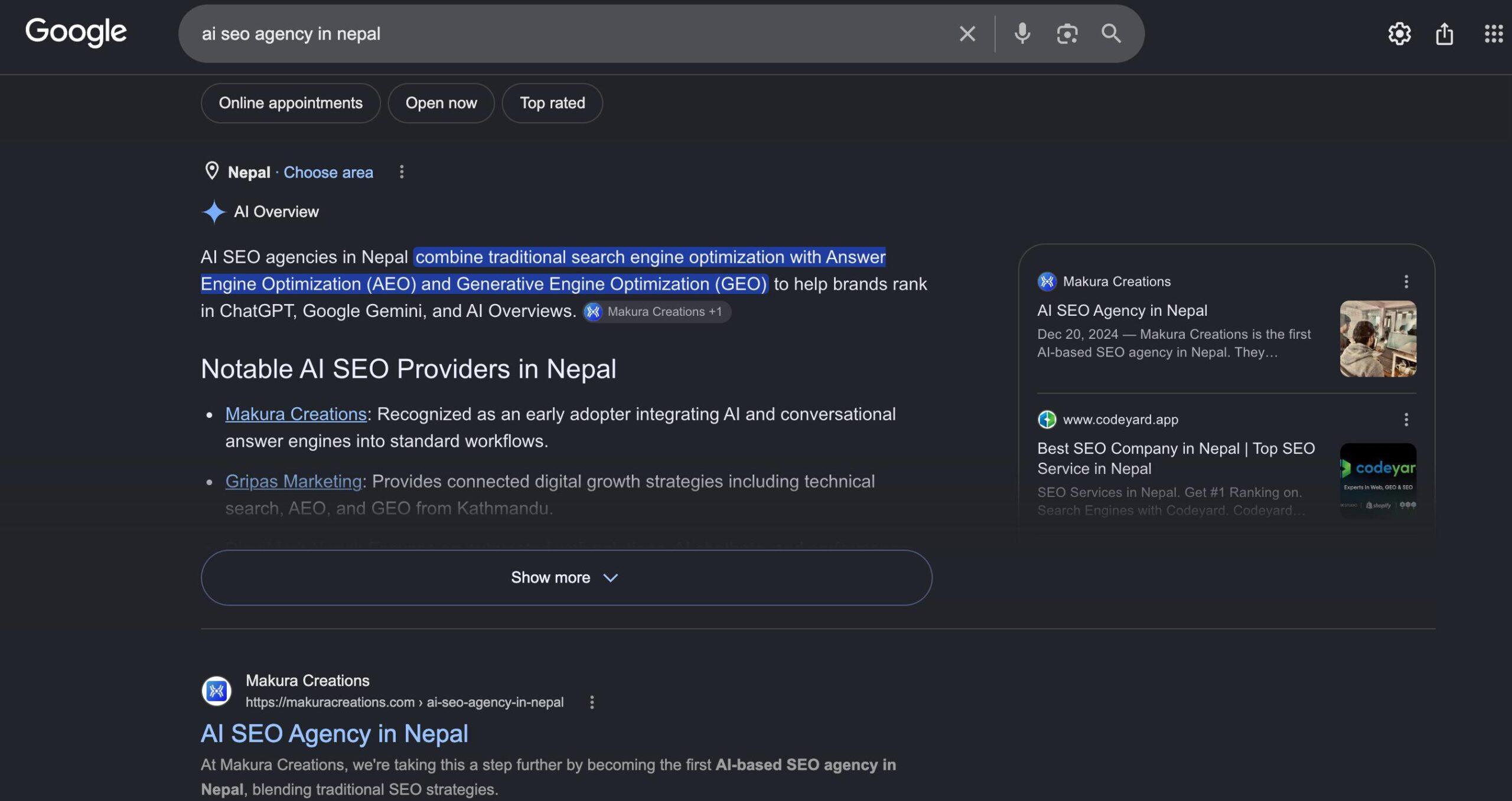Apply the Open now filter chip
Viewport: 1512px width, 801px height.
pyautogui.click(x=441, y=103)
